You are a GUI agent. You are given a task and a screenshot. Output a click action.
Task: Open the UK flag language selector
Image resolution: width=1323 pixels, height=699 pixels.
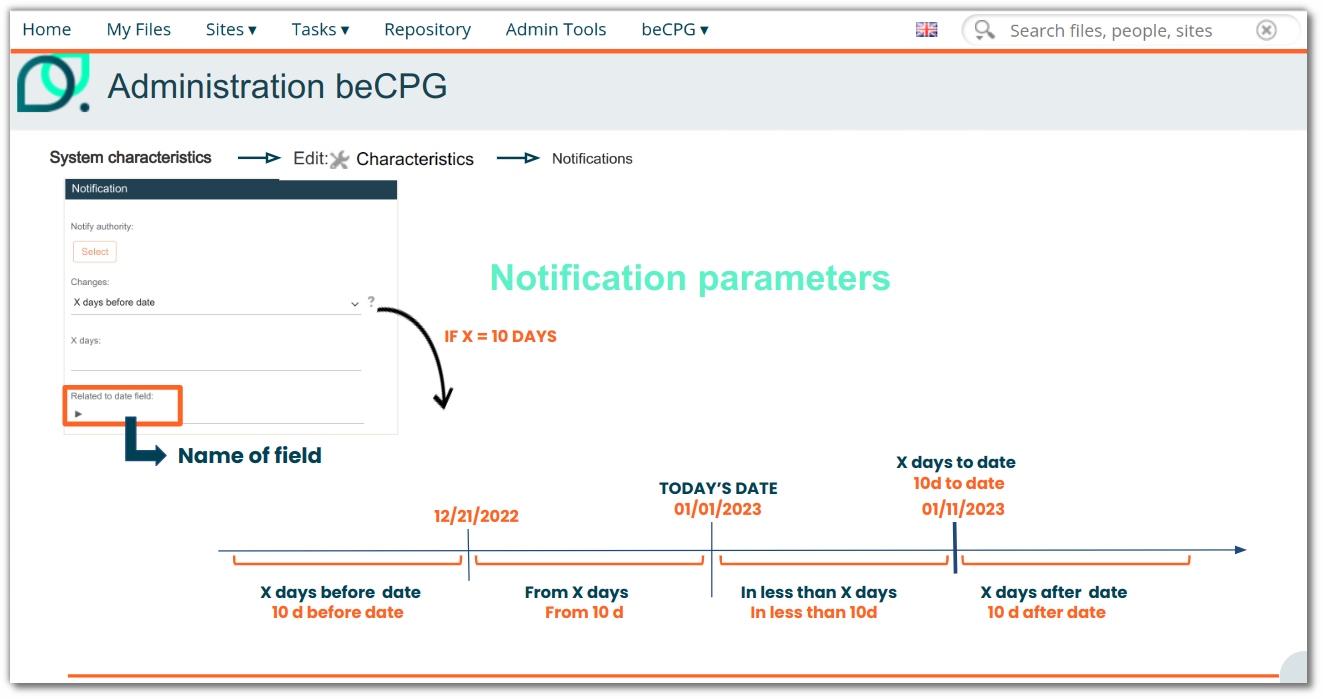pos(927,30)
